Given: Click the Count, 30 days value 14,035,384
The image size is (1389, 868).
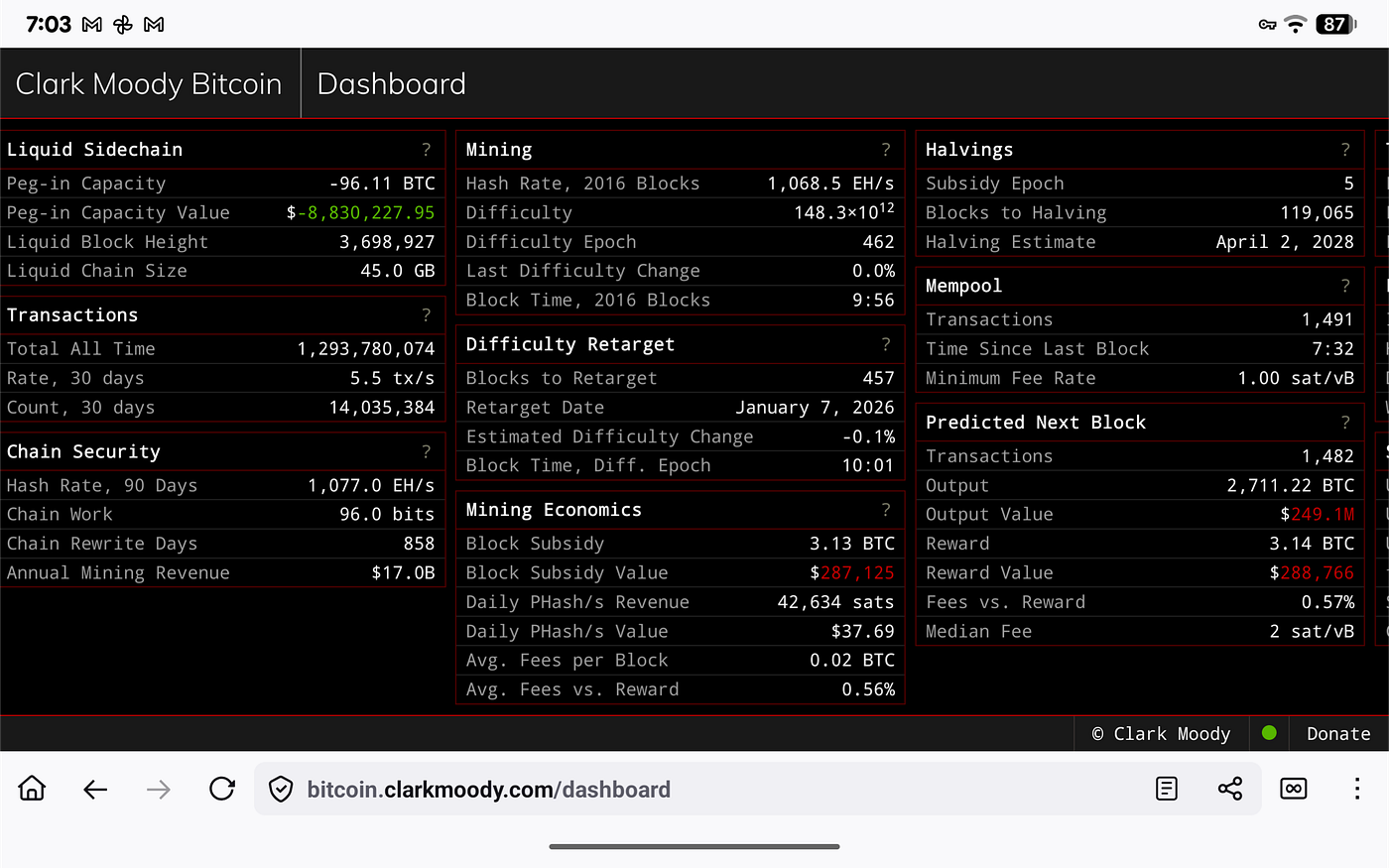Looking at the screenshot, I should click(x=382, y=408).
